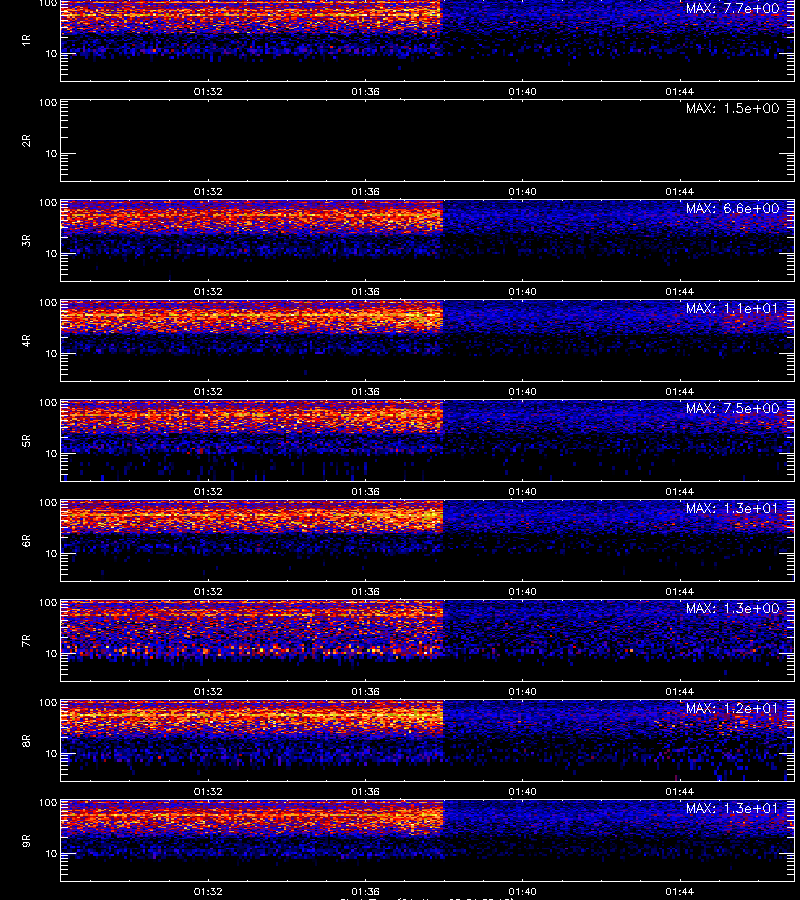Select the MAX: 1.1e+01 readout
This screenshot has height=900, width=800.
732,308
